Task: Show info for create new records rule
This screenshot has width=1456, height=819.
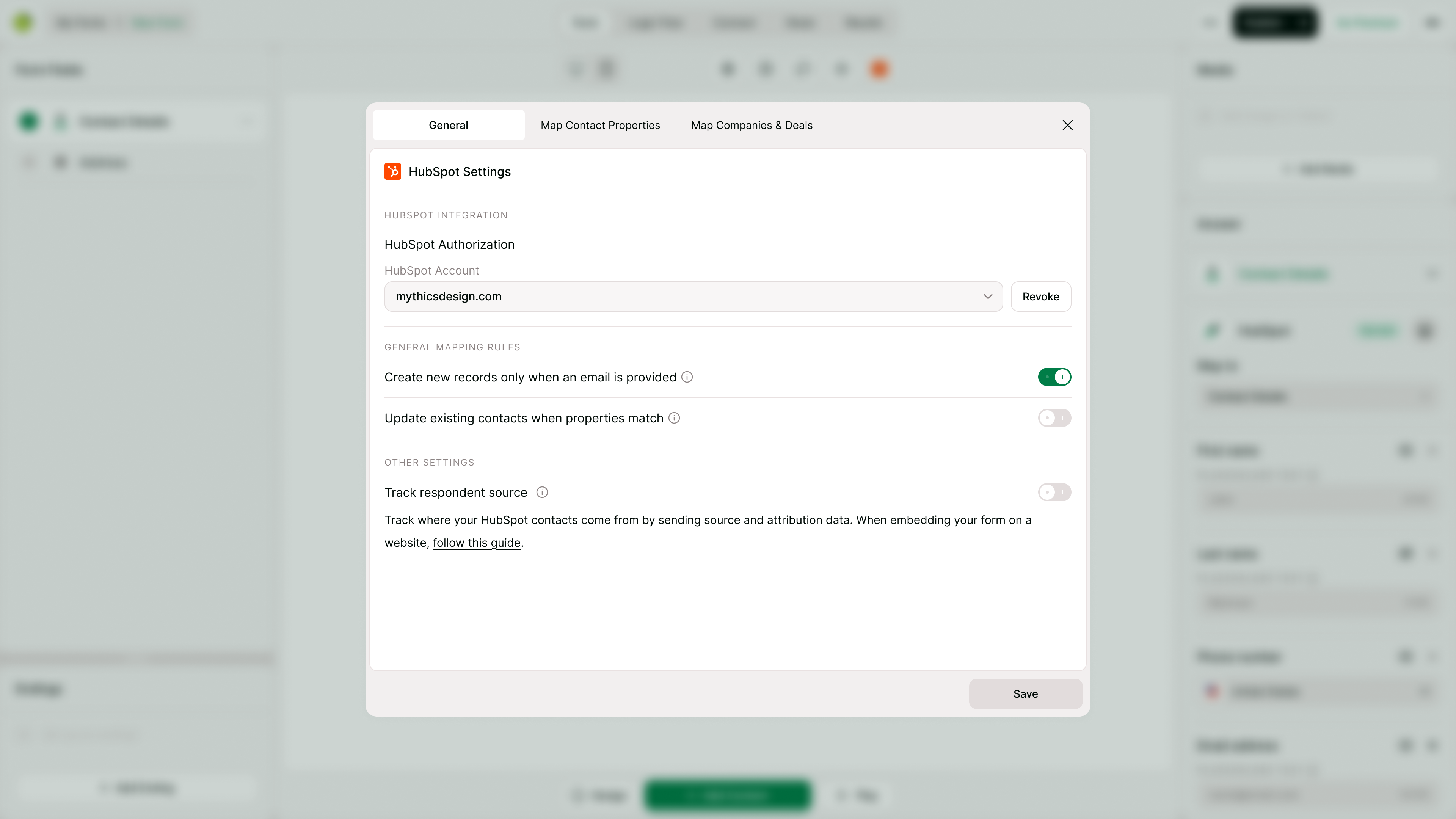Action: pos(687,377)
